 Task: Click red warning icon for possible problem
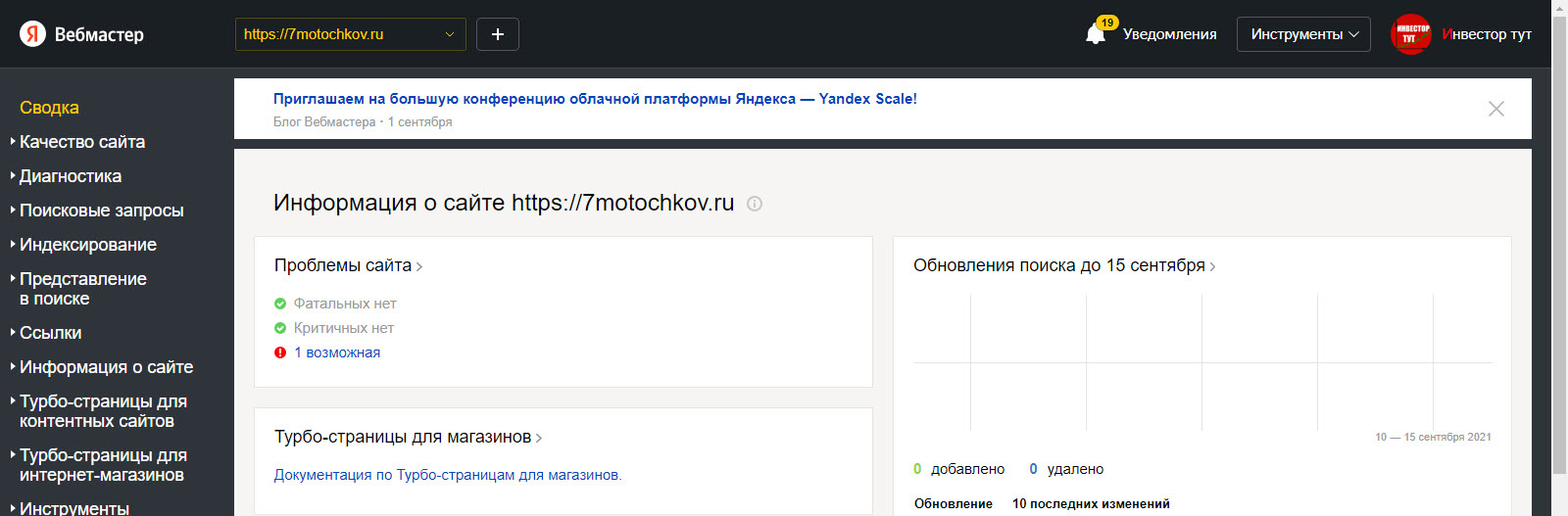pyautogui.click(x=280, y=352)
